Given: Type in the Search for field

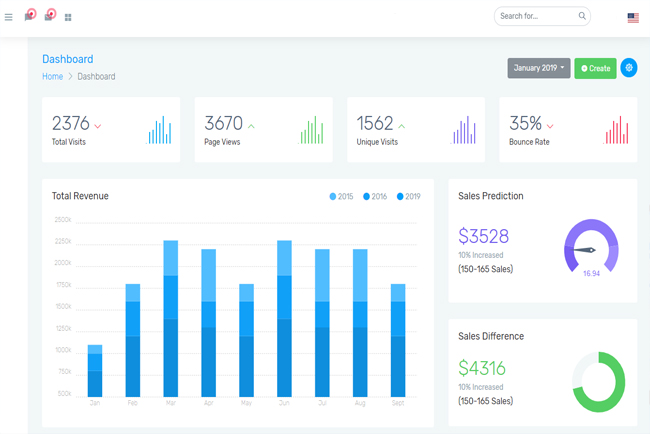Looking at the screenshot, I should point(535,16).
